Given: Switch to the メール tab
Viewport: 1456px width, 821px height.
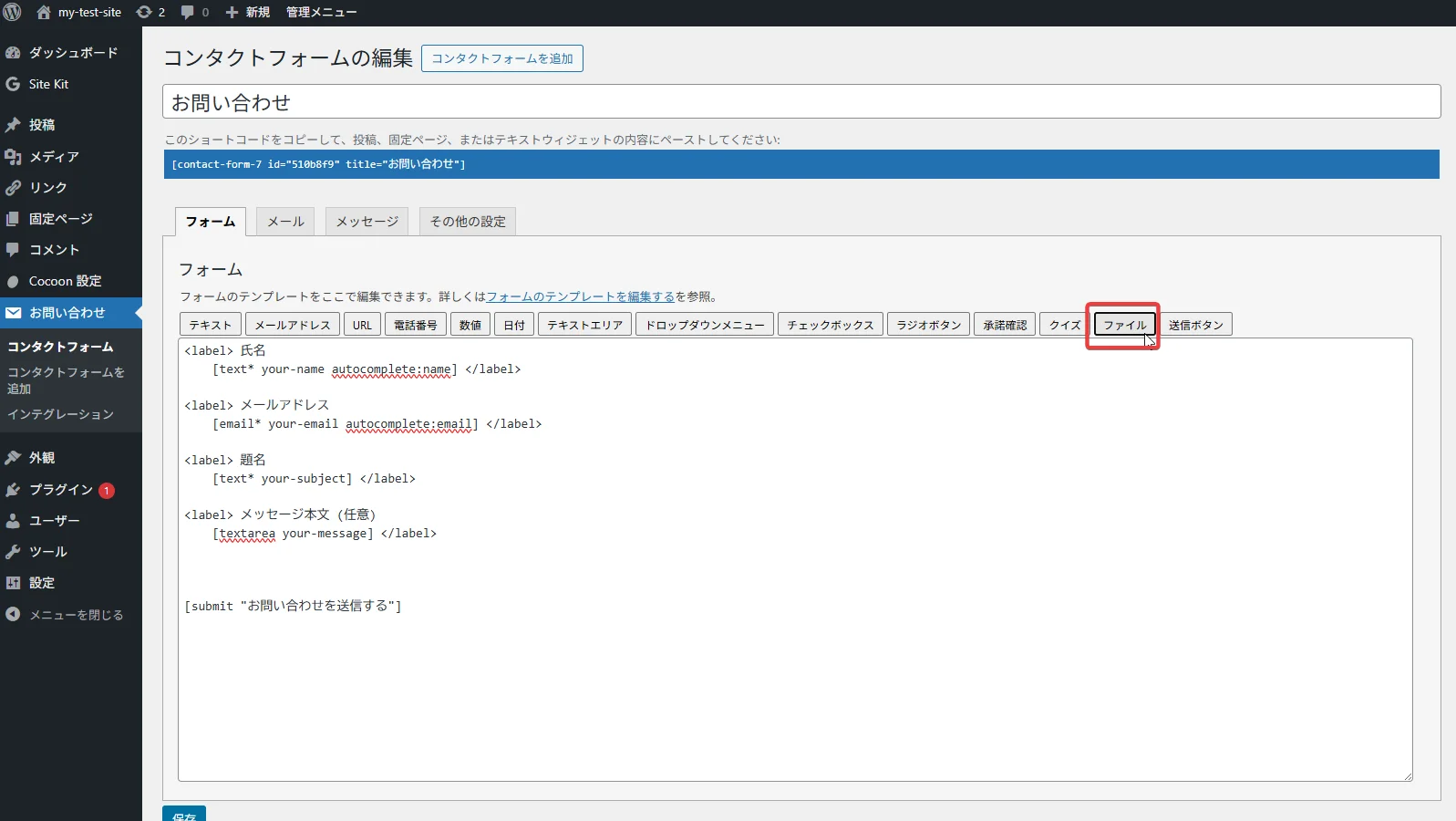Looking at the screenshot, I should [285, 222].
